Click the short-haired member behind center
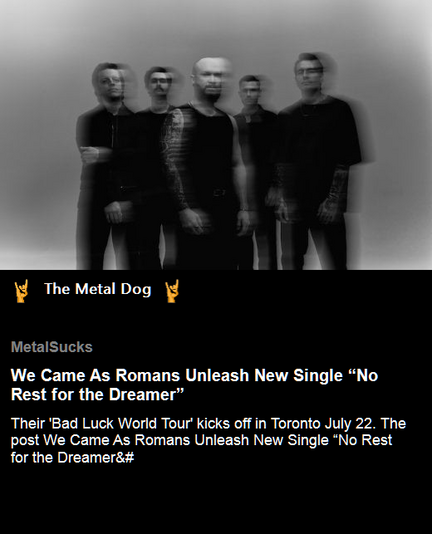This screenshot has height=534, width=432. pyautogui.click(x=254, y=163)
